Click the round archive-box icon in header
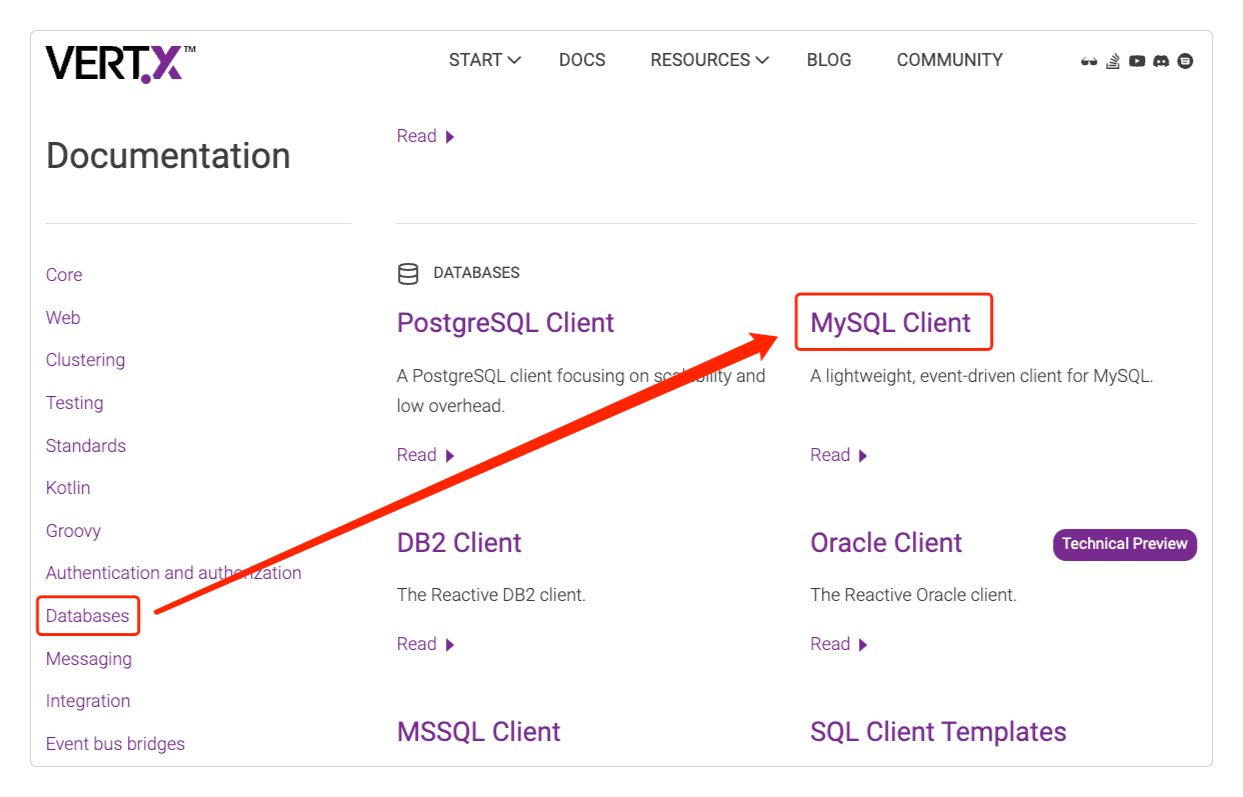 pos(1185,61)
